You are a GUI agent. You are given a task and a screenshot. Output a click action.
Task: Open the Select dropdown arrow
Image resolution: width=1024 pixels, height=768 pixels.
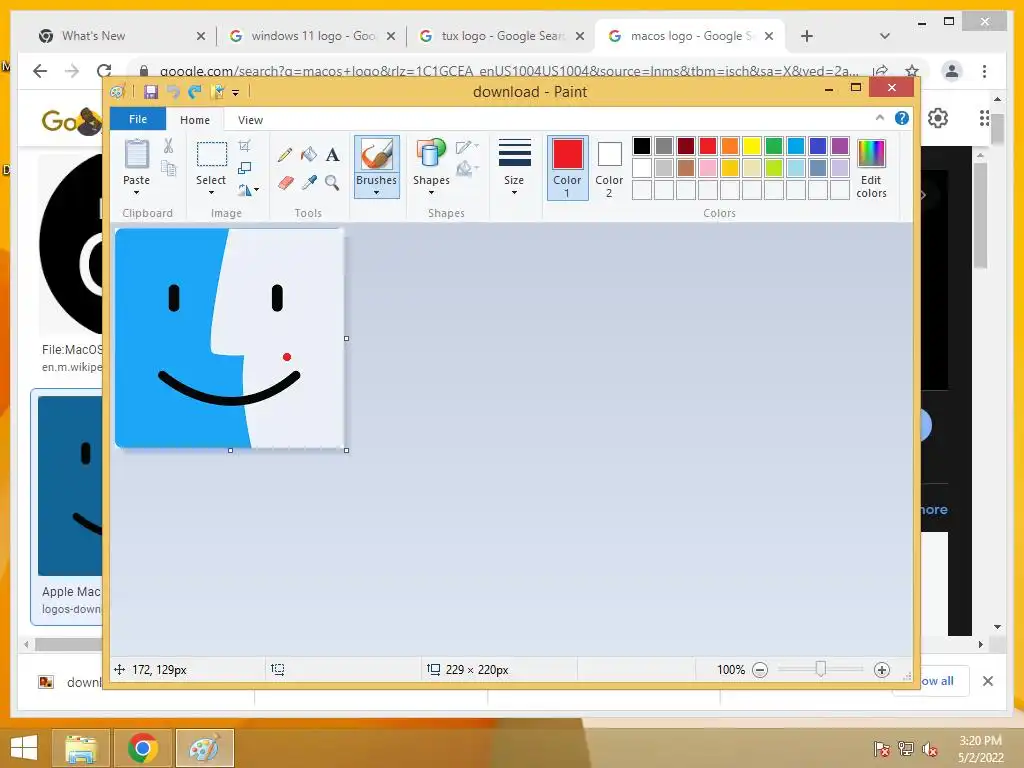pos(212,193)
